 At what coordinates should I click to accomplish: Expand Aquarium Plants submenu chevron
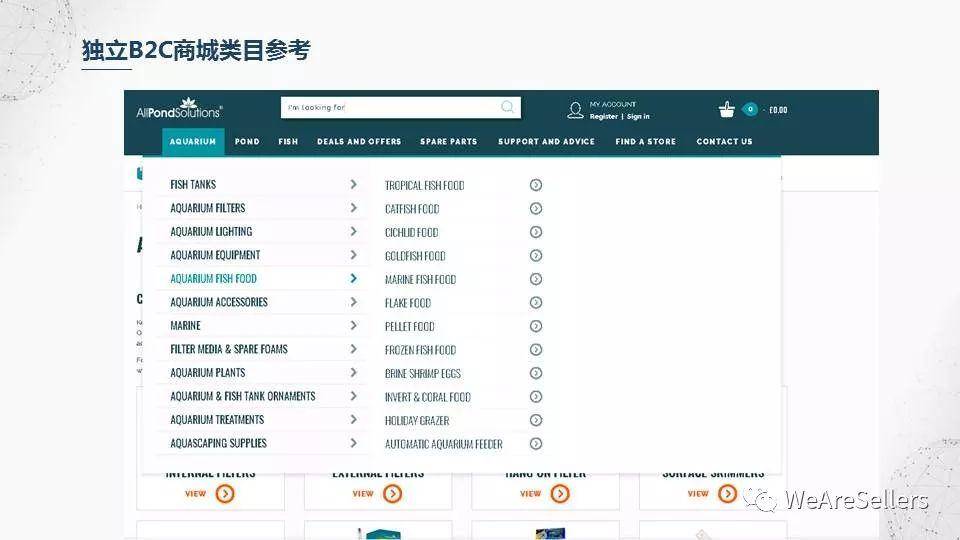[x=353, y=372]
